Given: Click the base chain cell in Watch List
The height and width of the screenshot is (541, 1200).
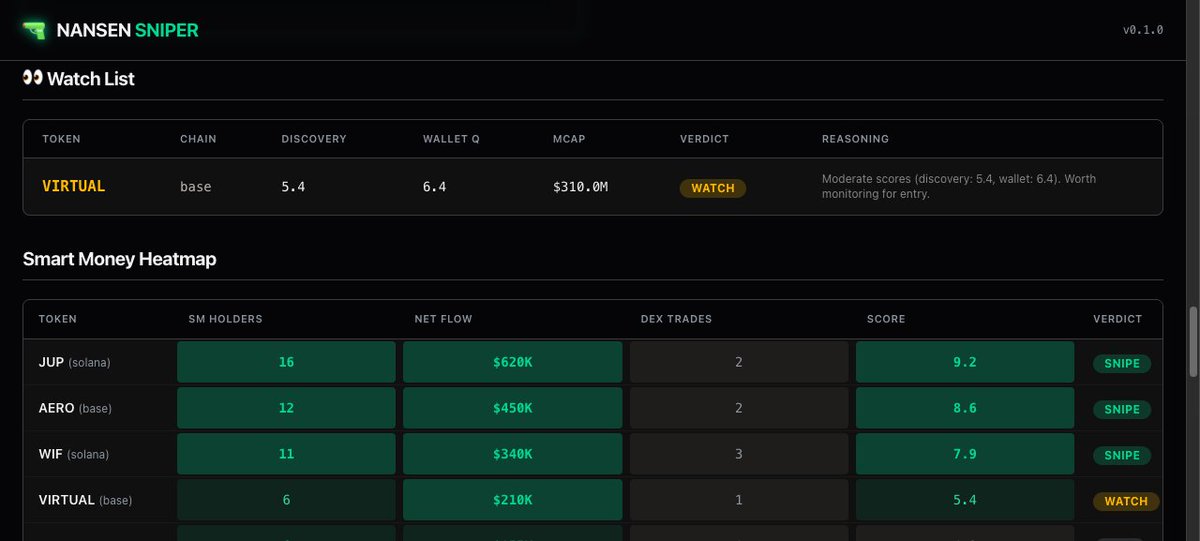Looking at the screenshot, I should pyautogui.click(x=196, y=187).
